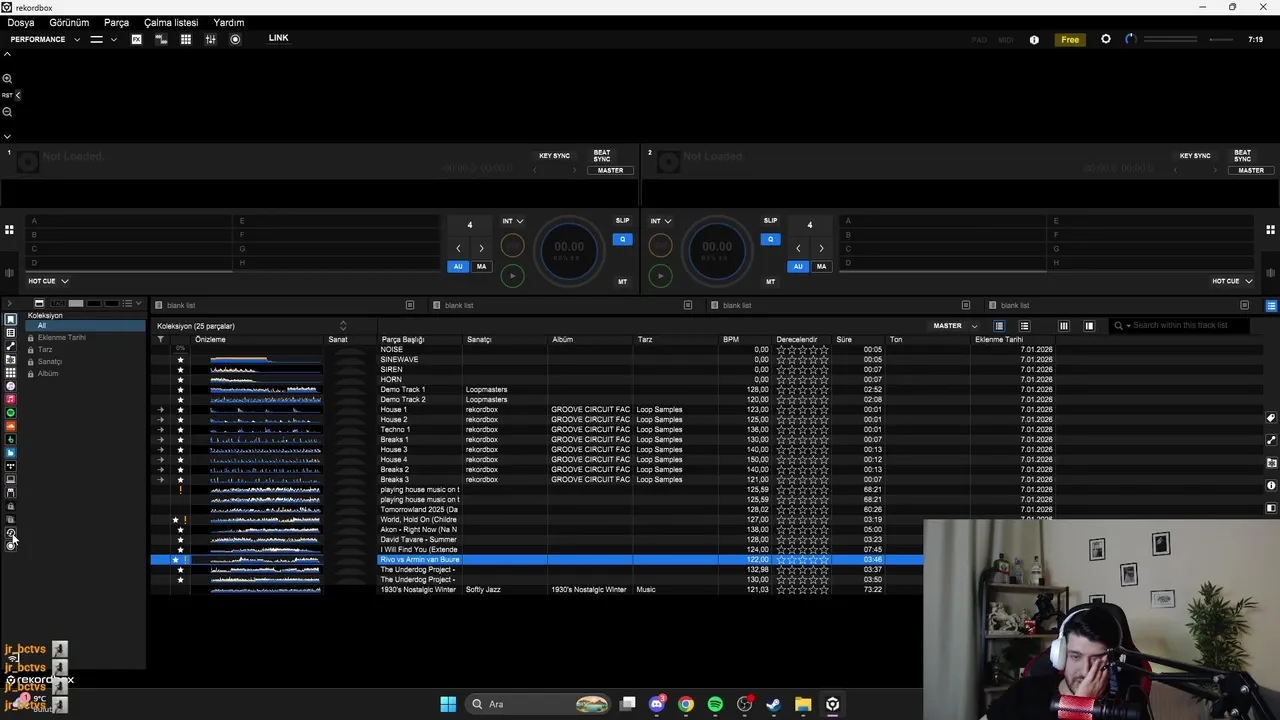
Task: Open Spotify in Windows taskbar
Action: [715, 704]
